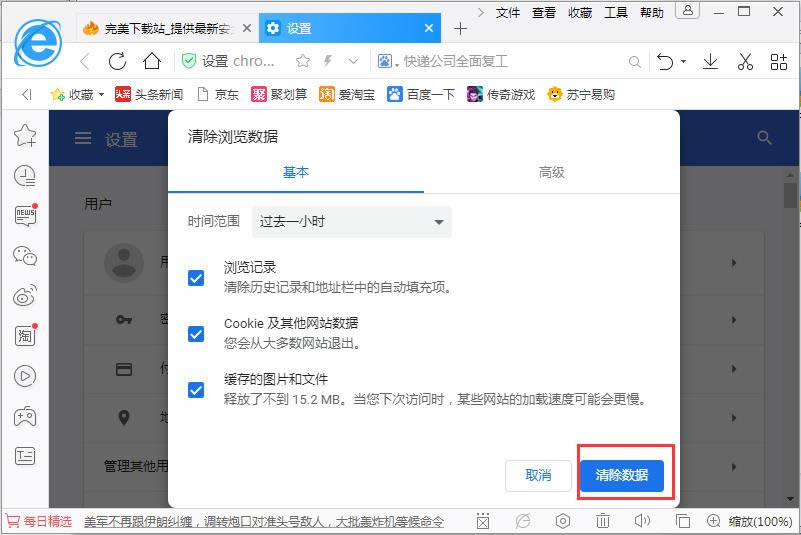
Task: Click the browser home button
Action: (x=152, y=61)
